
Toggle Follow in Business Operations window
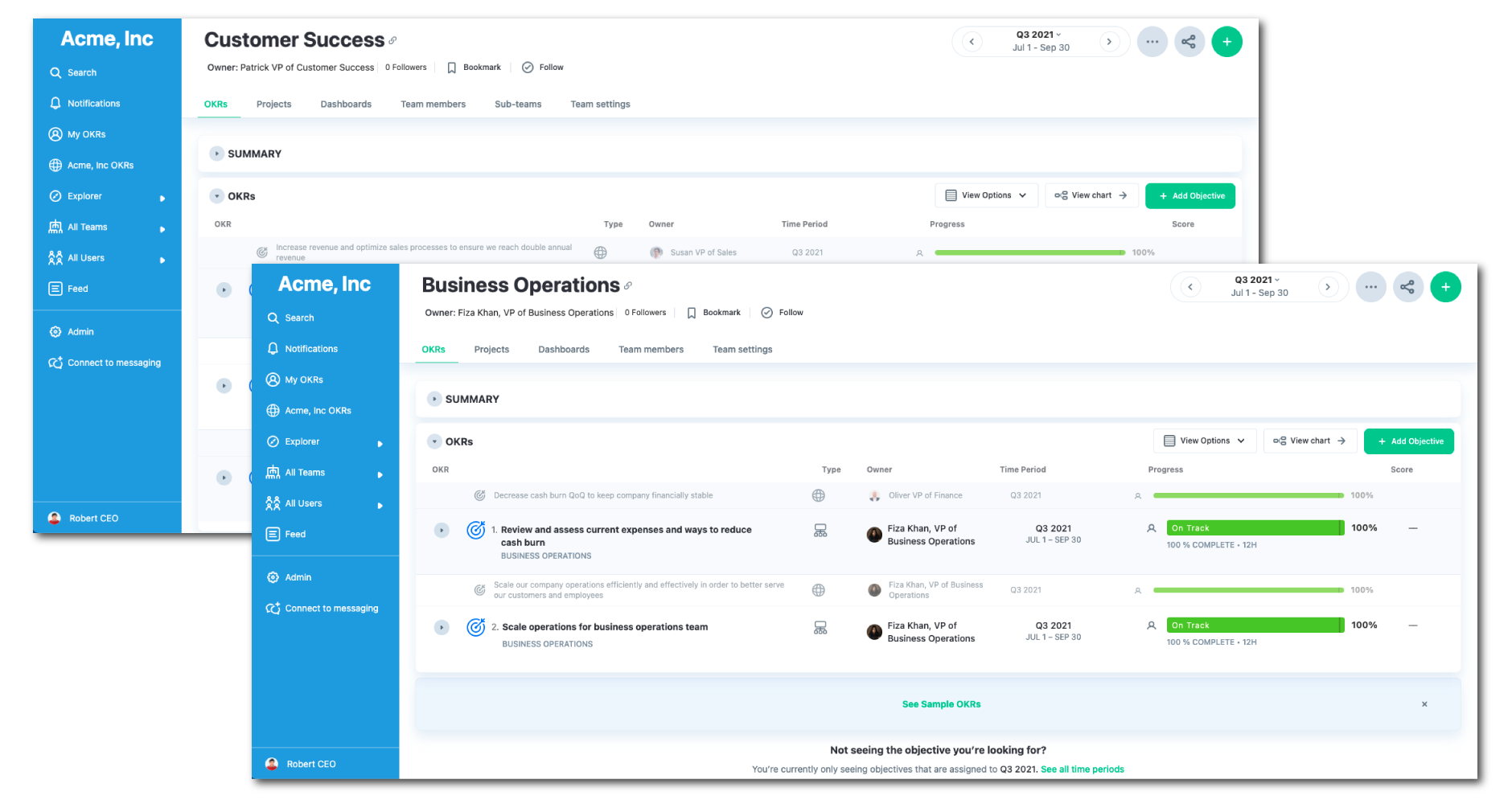click(783, 313)
